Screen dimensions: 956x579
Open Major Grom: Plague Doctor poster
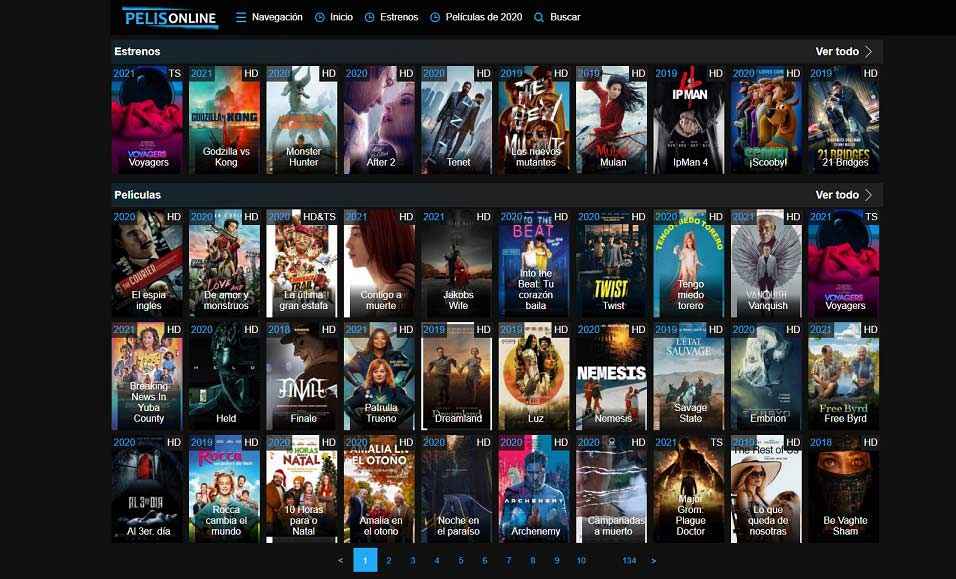pyautogui.click(x=690, y=489)
